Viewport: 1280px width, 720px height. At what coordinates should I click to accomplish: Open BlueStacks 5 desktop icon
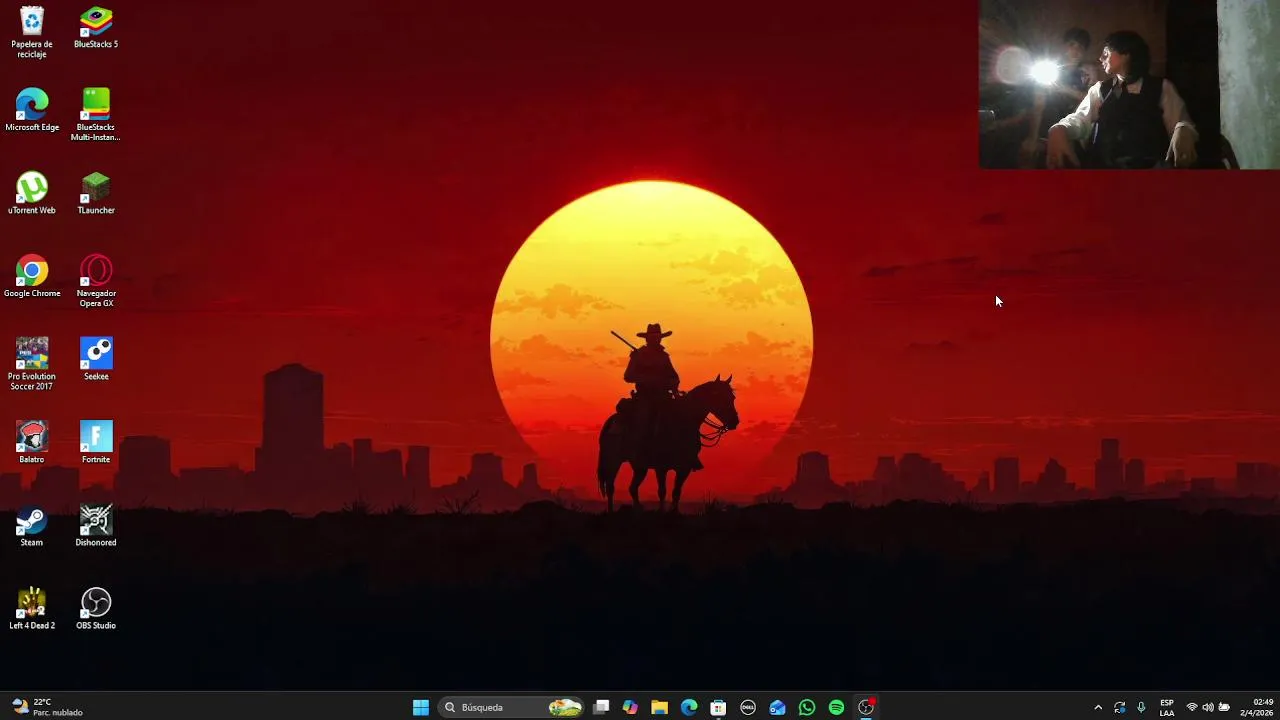pos(96,28)
